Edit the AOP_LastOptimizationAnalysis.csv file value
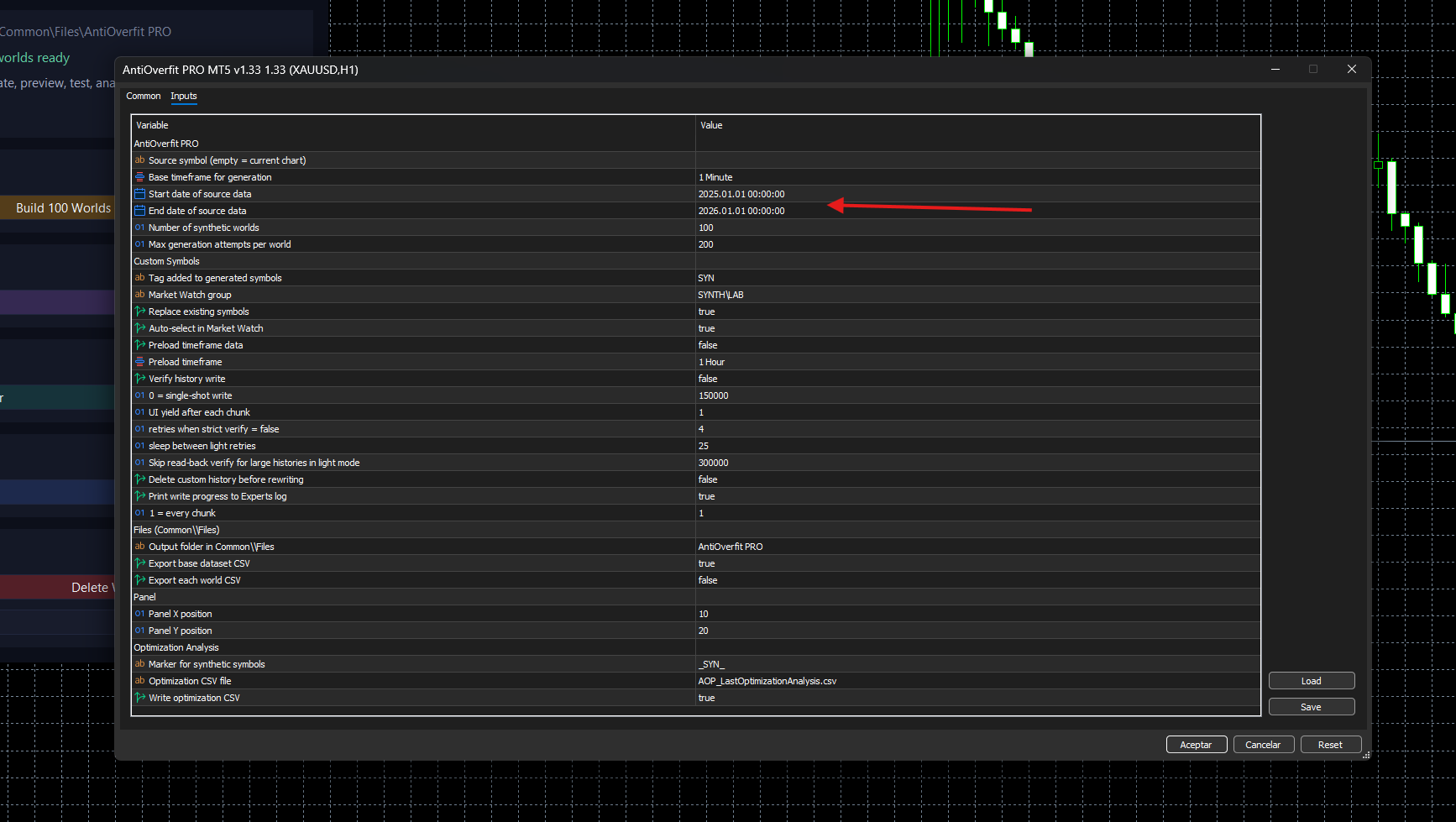This screenshot has height=822, width=1456. coord(977,681)
